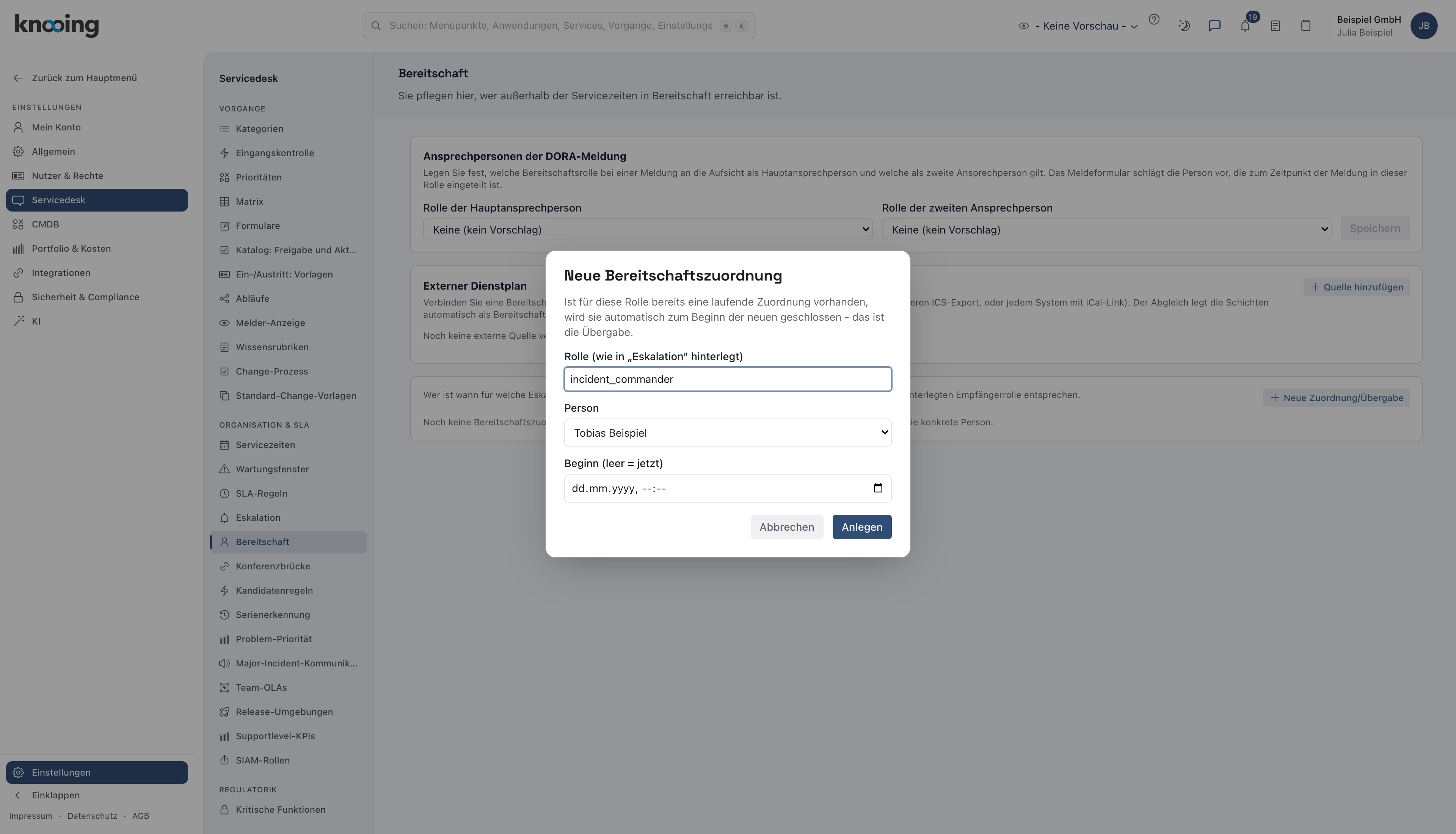Screen dimensions: 1456x834
Task: Cancel the dialog with Abbrechen
Action: coord(786,527)
